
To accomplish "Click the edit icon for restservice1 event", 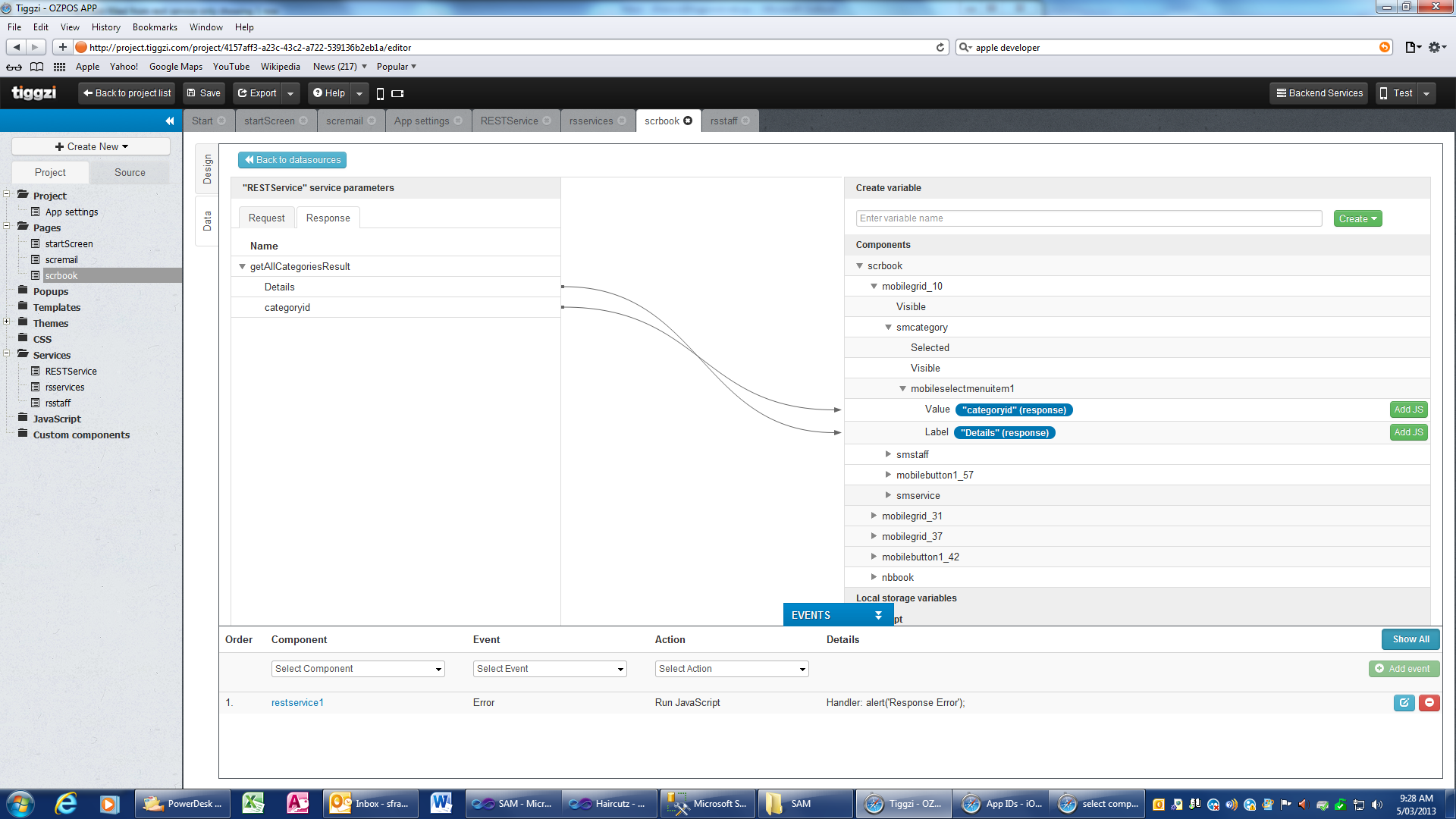I will point(1404,702).
